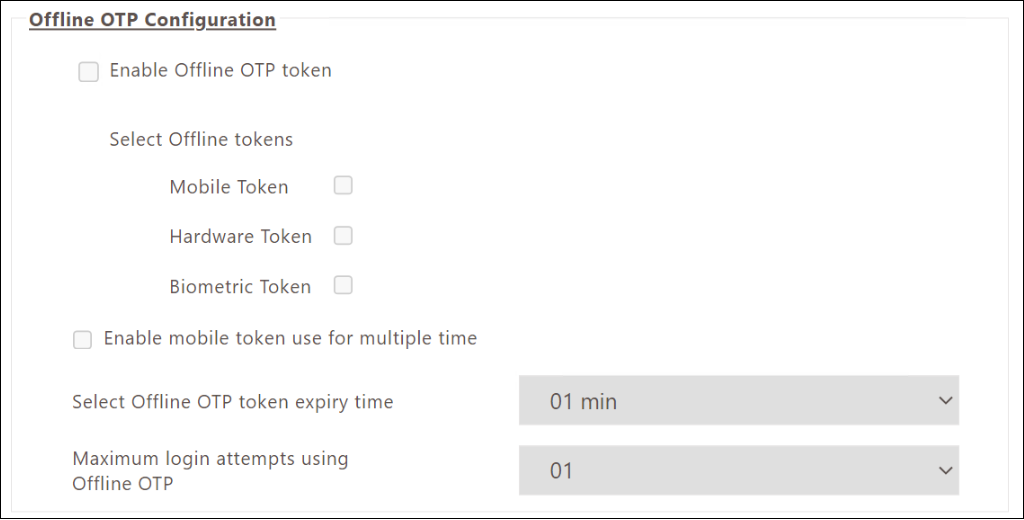Click the 'Biometric Token' label text
Viewport: 1024px width, 520px height.
[240, 287]
